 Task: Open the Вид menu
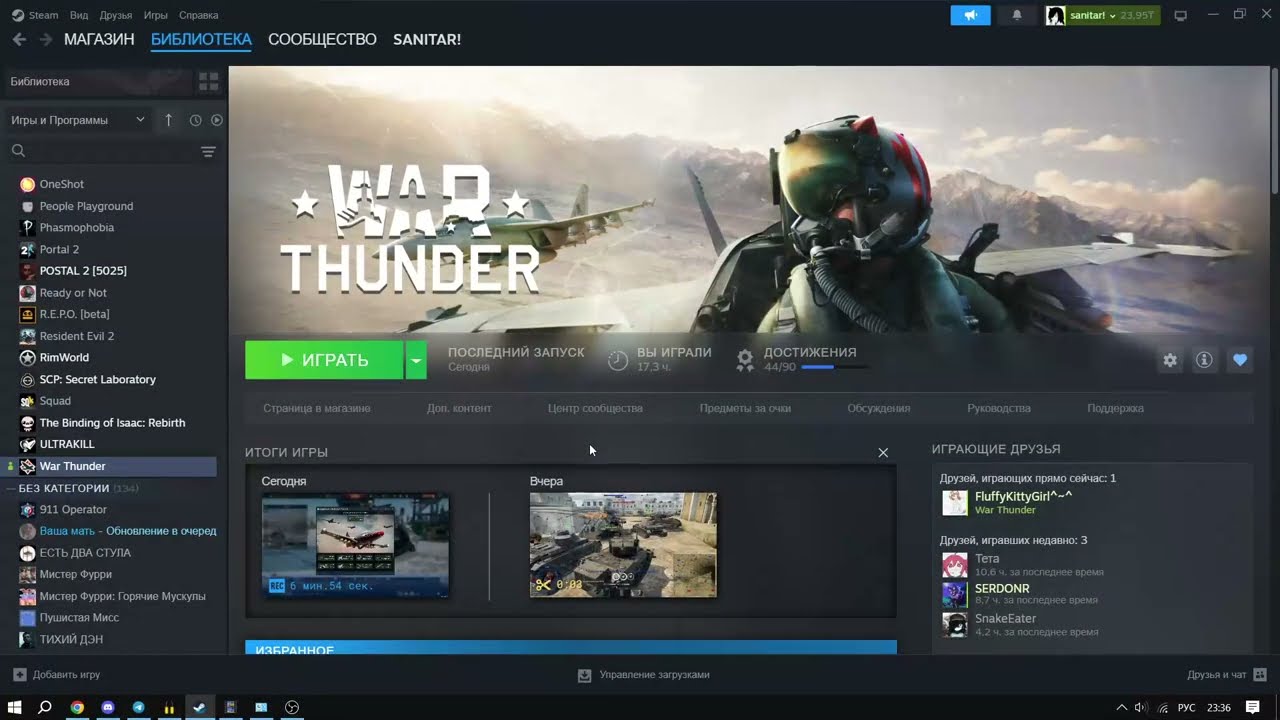(x=79, y=15)
